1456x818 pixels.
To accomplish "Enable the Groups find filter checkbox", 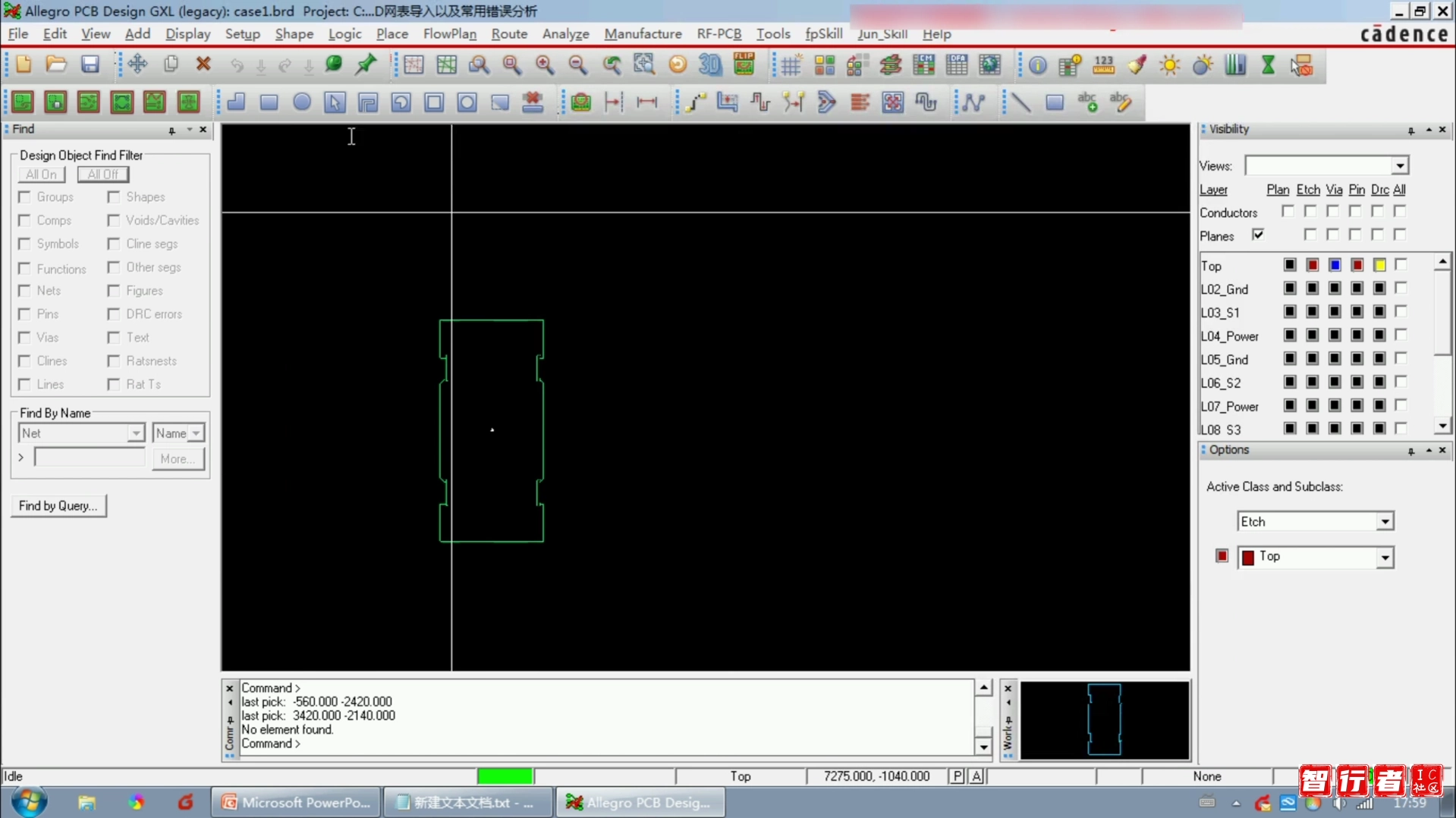I will pyautogui.click(x=25, y=197).
